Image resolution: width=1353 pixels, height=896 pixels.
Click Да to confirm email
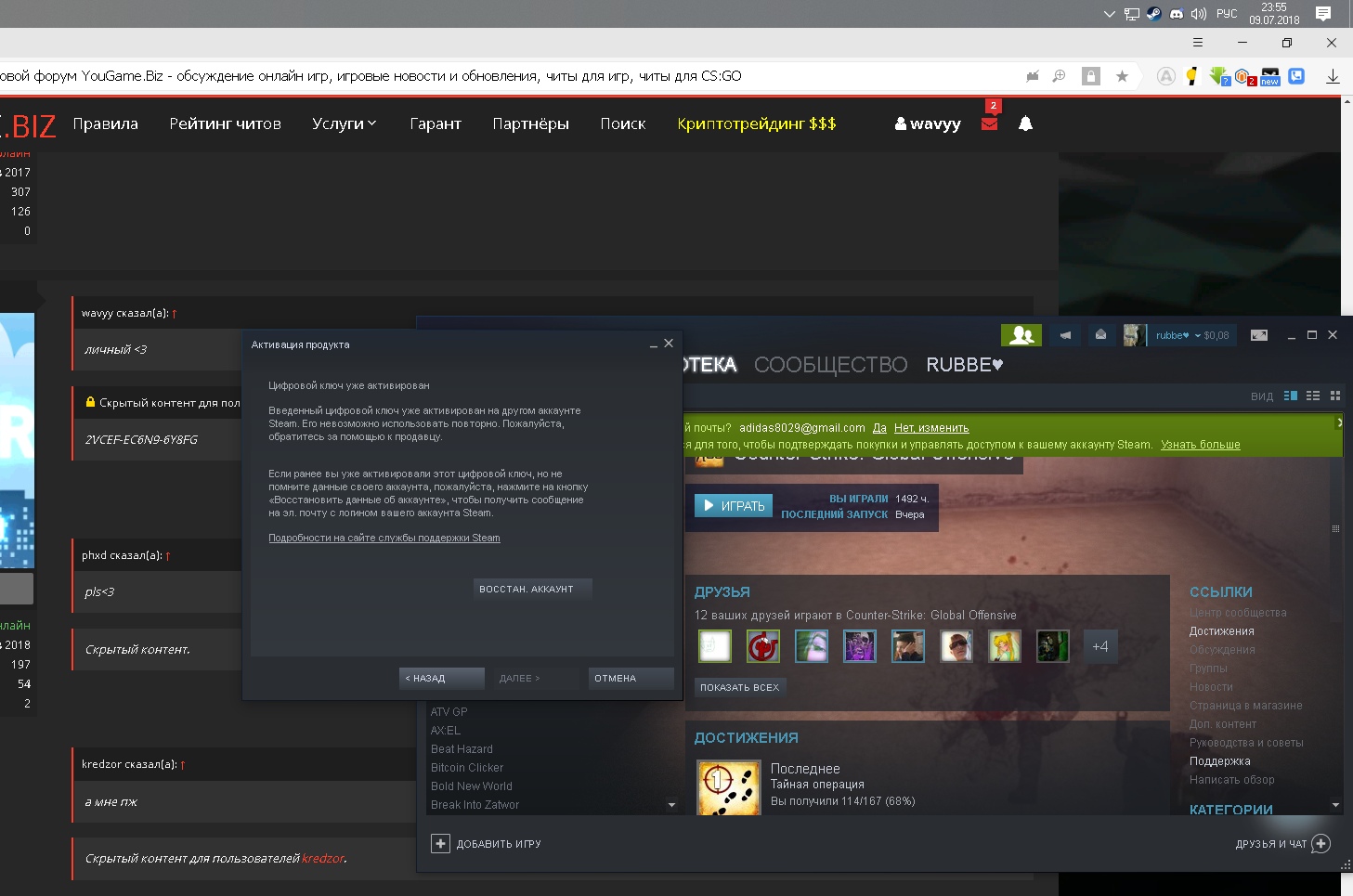coord(879,428)
